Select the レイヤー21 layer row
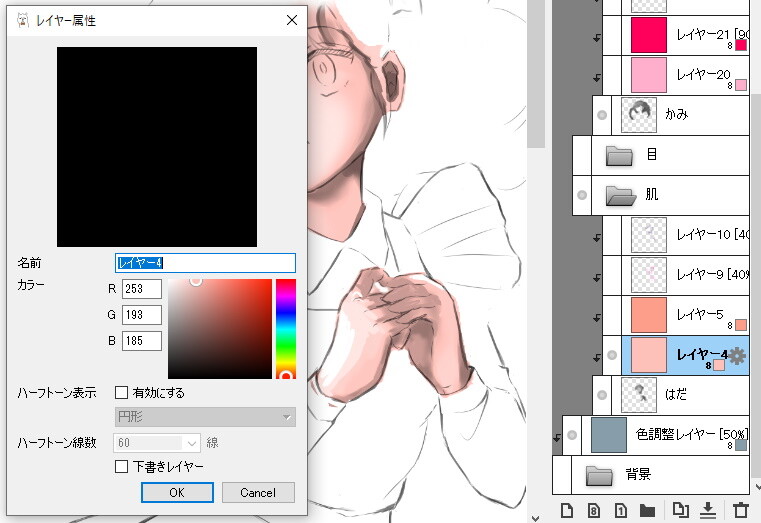This screenshot has height=523, width=761. [x=685, y=35]
